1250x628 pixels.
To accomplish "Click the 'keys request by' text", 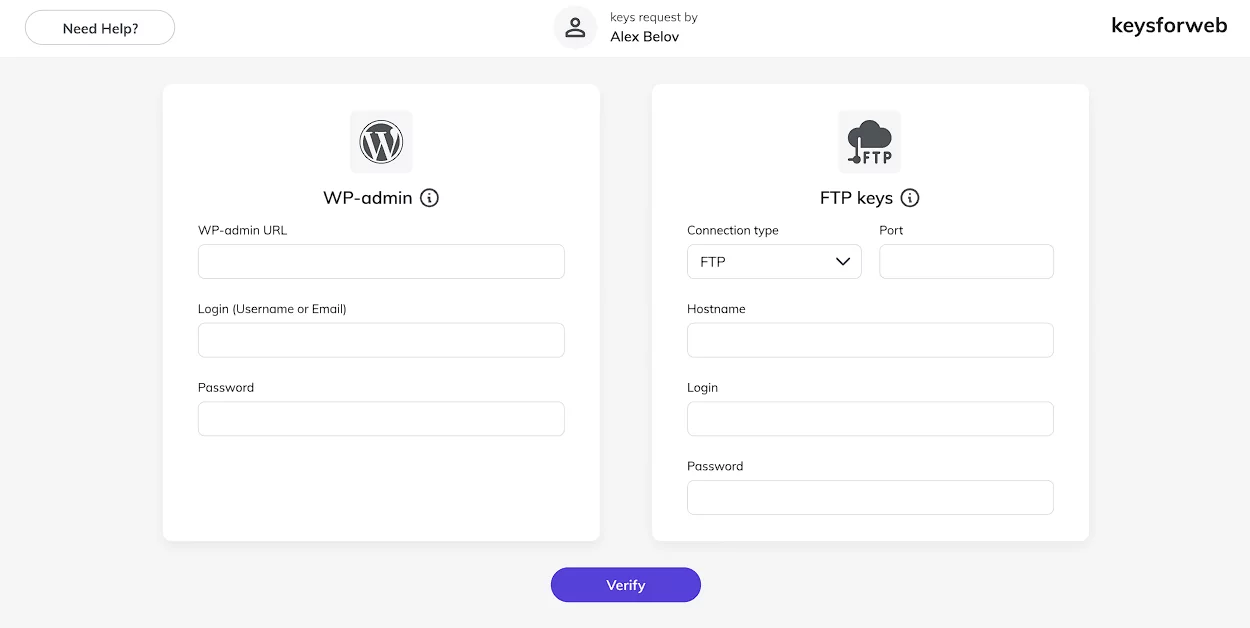I will point(654,17).
